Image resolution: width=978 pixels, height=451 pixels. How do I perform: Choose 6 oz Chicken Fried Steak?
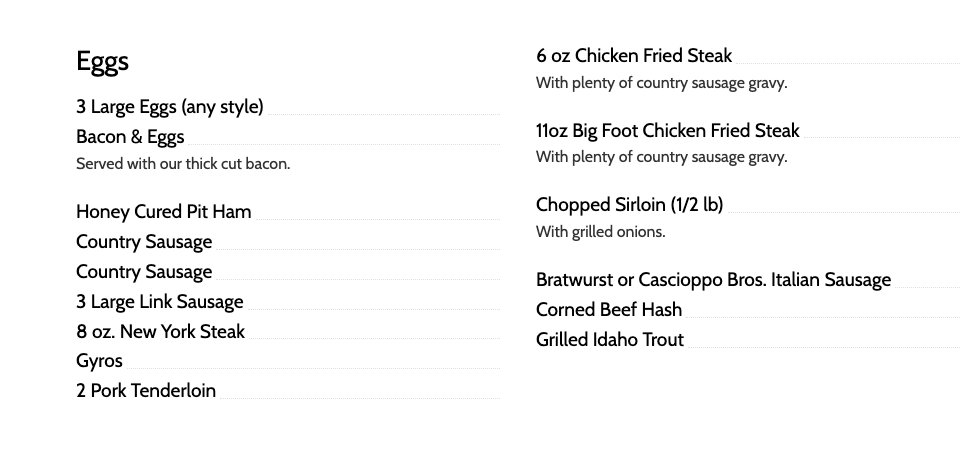634,56
